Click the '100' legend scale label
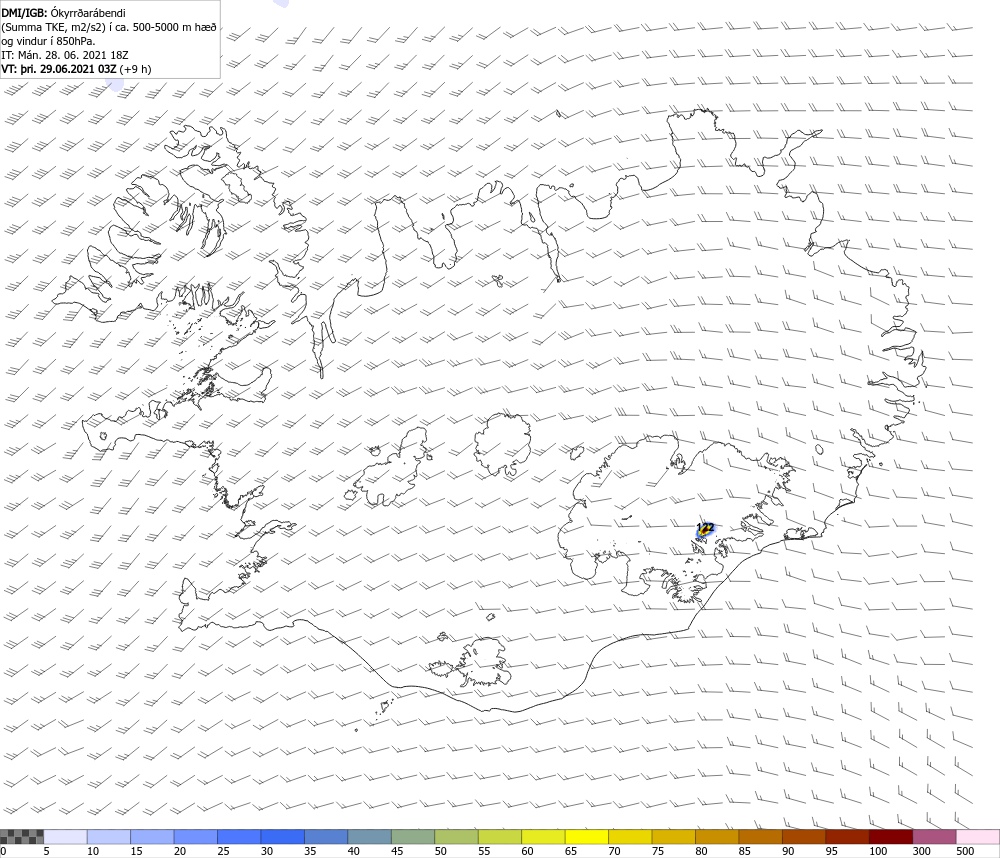The height and width of the screenshot is (858, 1000). click(878, 851)
